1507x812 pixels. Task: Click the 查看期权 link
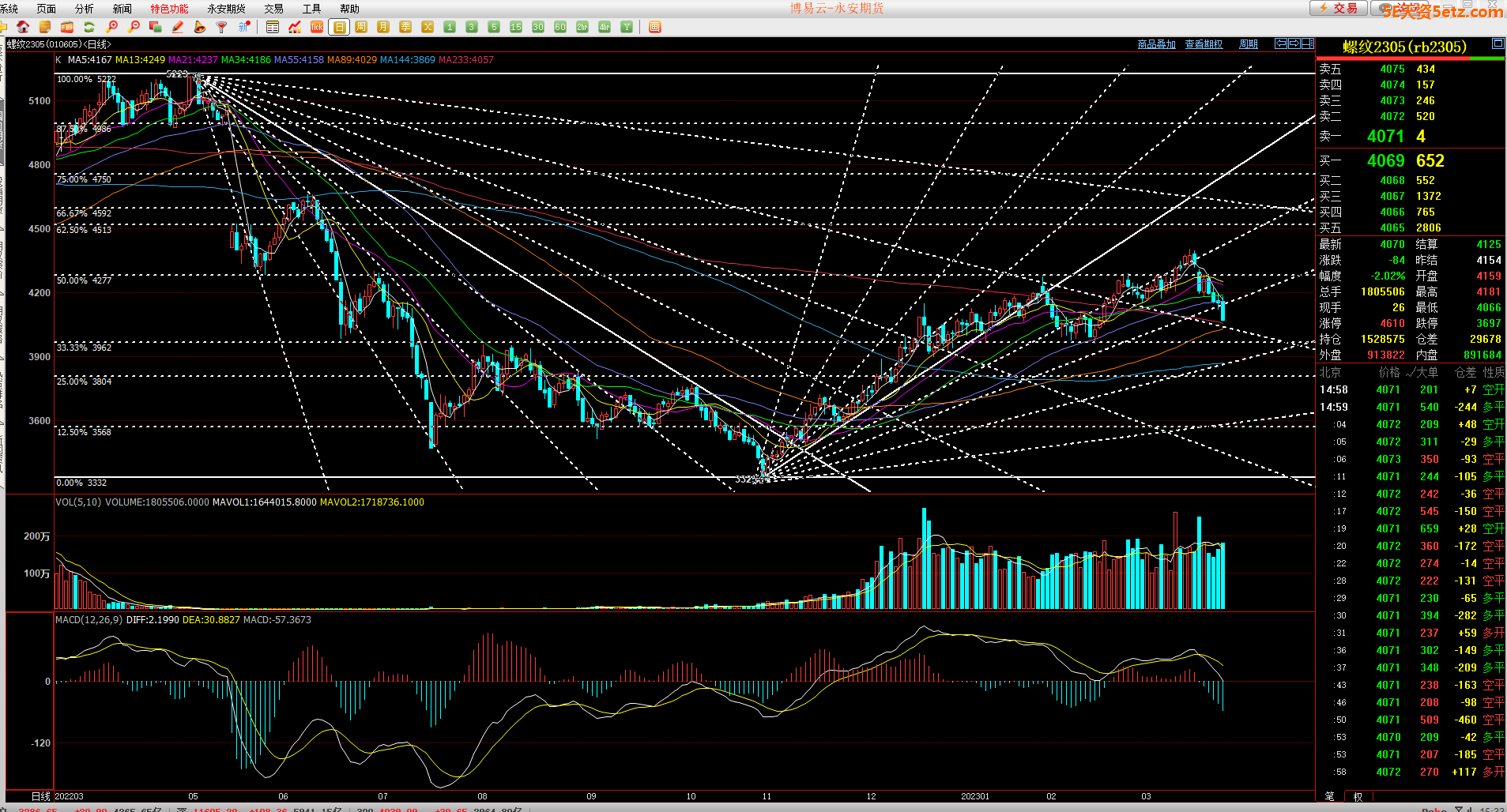(x=1204, y=44)
